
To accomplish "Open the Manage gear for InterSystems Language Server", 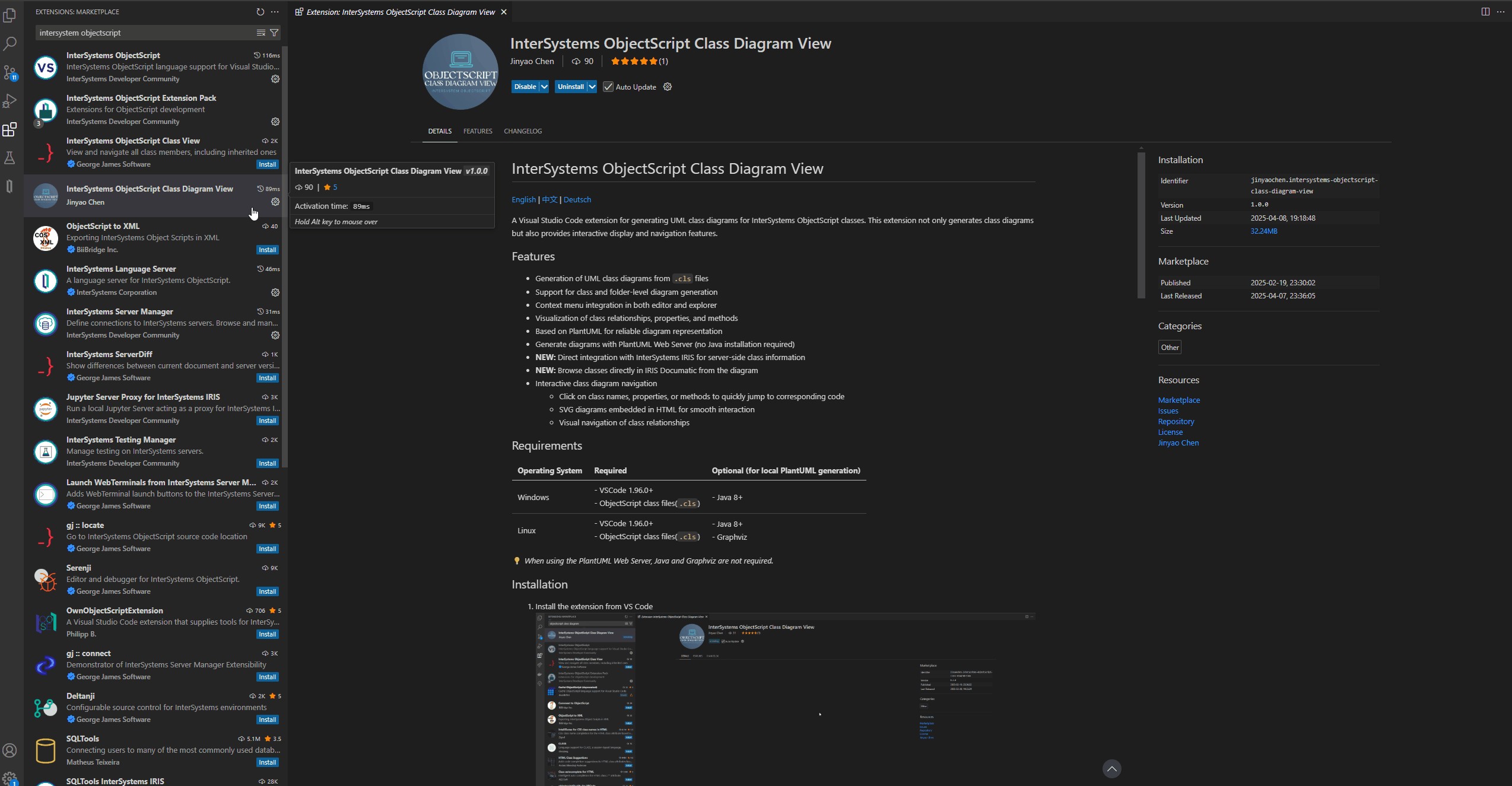I will pos(274,292).
